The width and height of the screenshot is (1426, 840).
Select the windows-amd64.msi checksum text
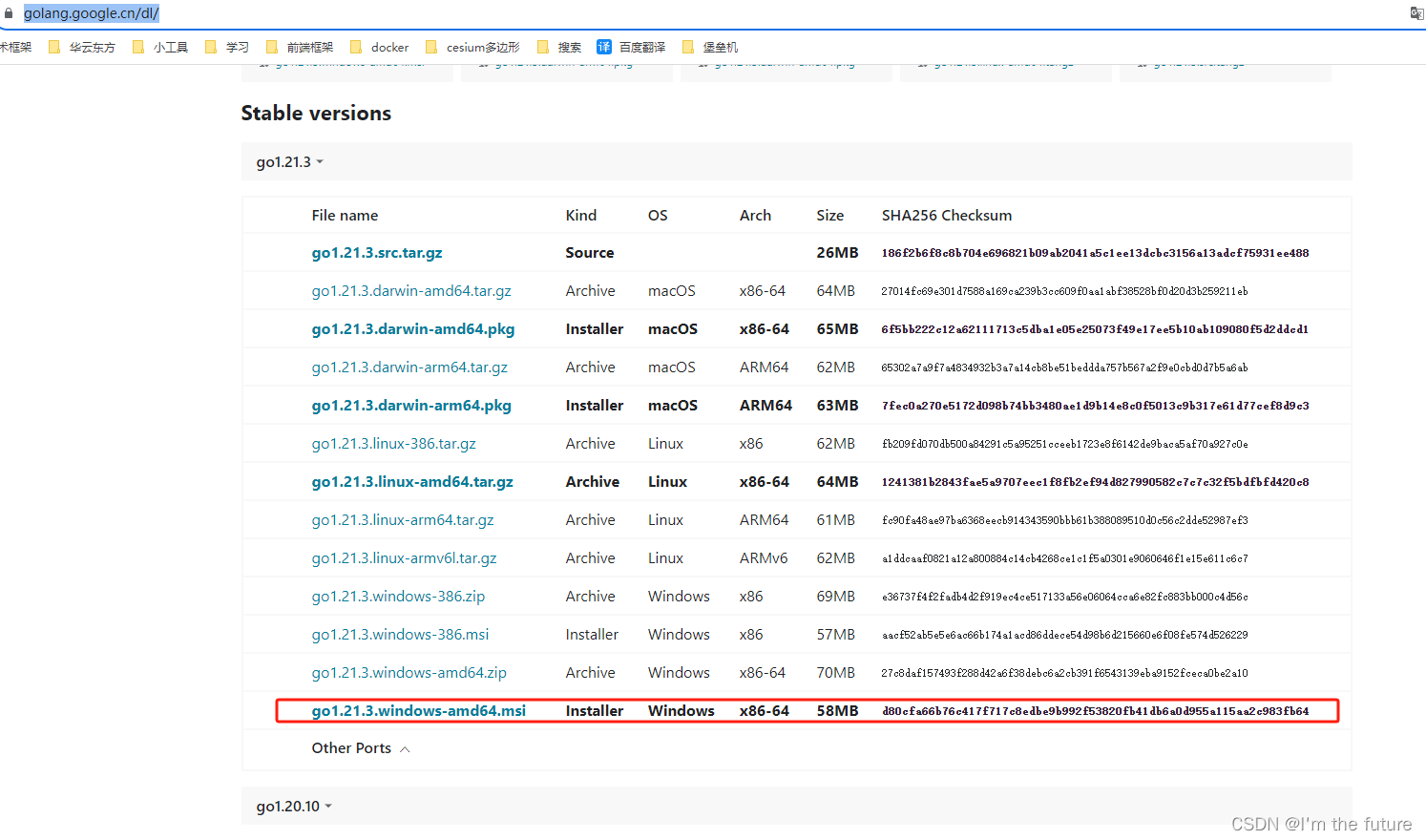pyautogui.click(x=1095, y=711)
